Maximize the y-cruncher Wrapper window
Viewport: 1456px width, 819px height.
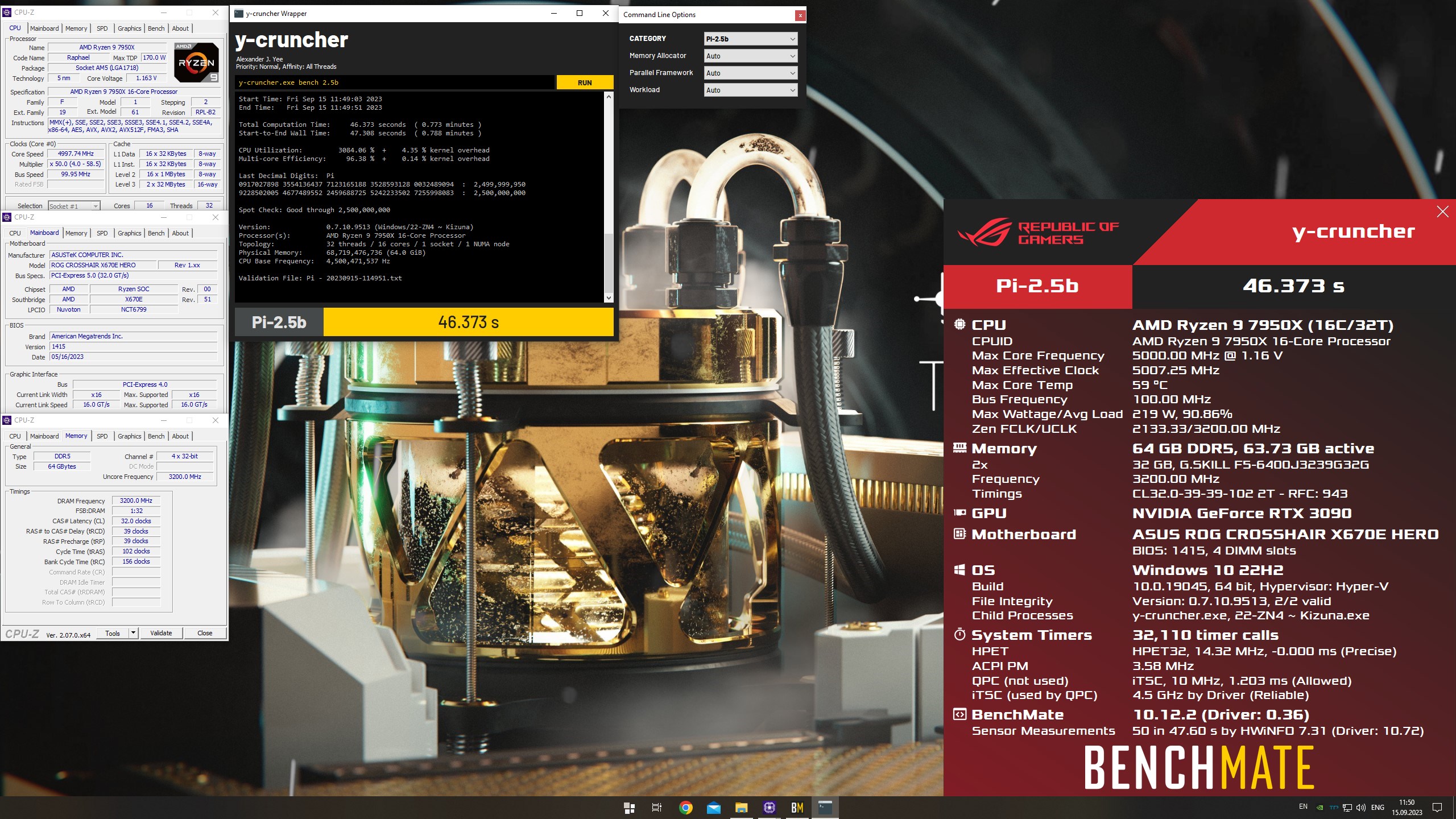point(580,14)
